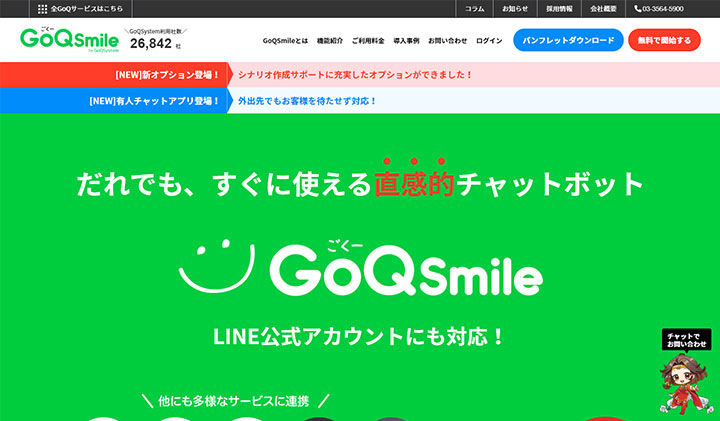Open the コラム top menu item
The width and height of the screenshot is (720, 421).
(474, 9)
